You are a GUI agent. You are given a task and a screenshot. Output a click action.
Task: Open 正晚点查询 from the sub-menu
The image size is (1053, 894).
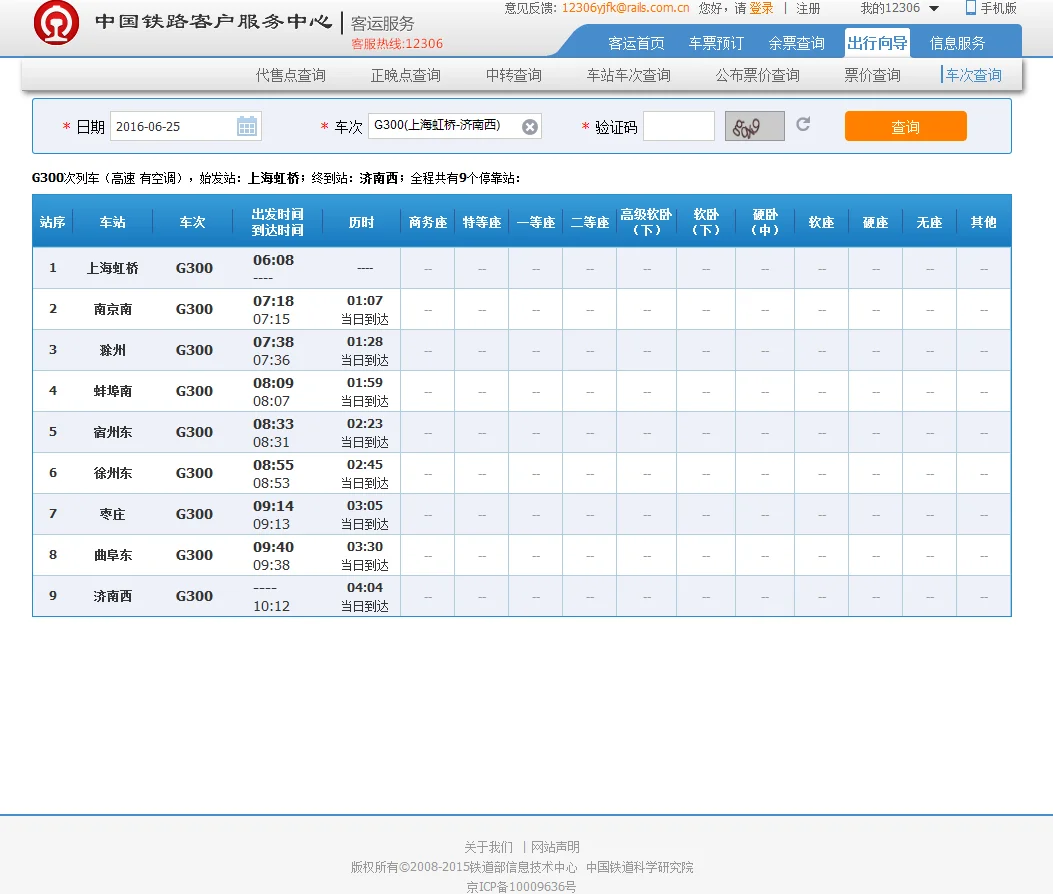[x=404, y=74]
